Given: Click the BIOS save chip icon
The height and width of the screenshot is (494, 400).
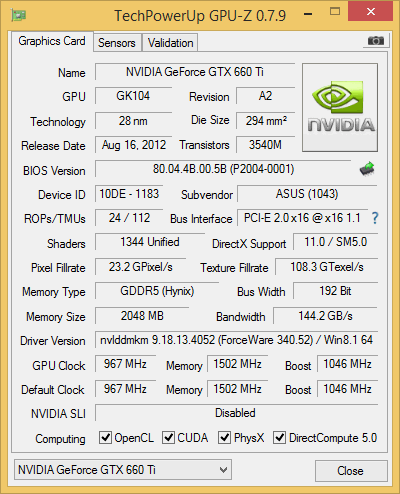Looking at the screenshot, I should coord(367,169).
